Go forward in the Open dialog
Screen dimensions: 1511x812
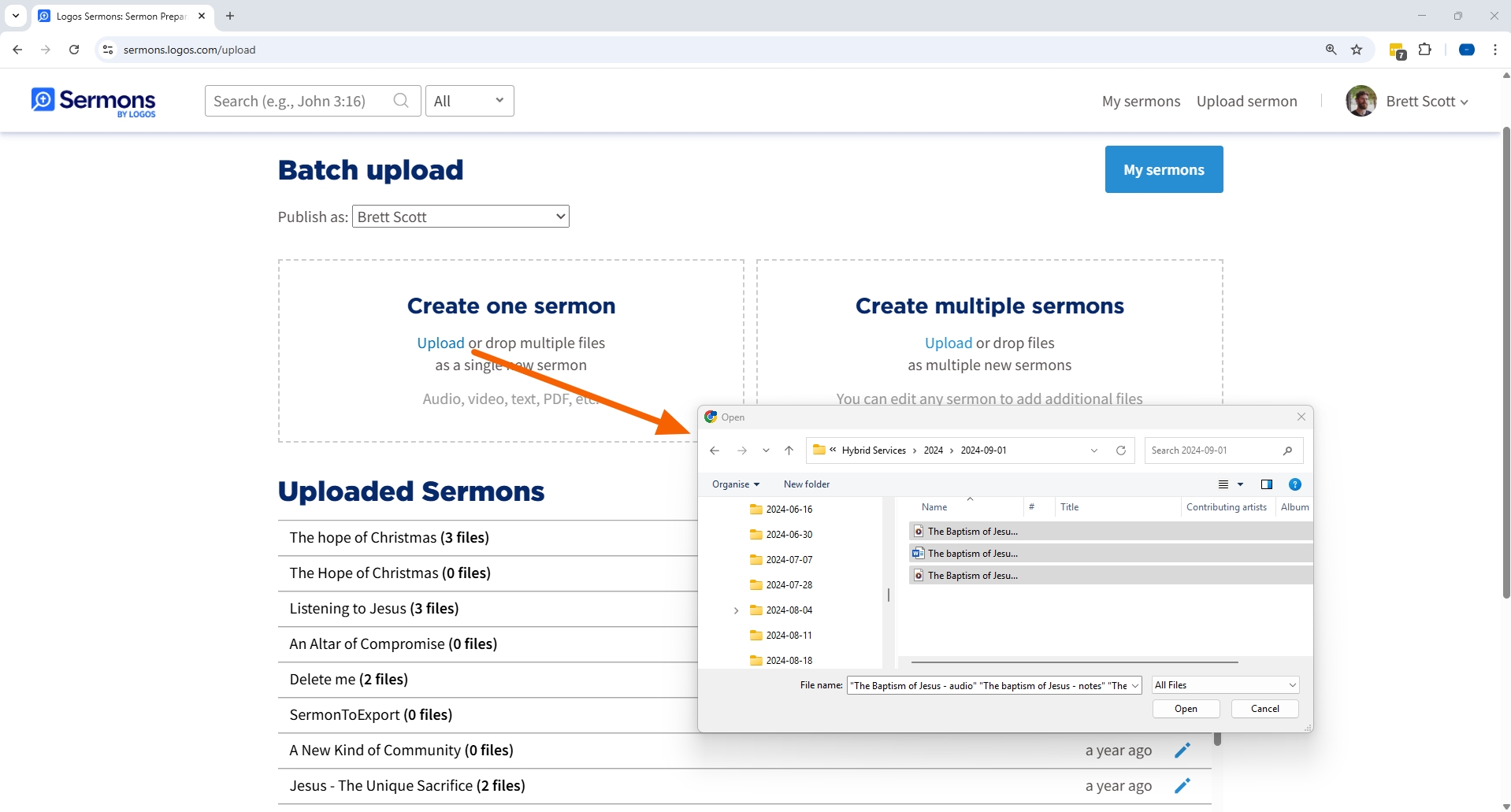point(741,450)
